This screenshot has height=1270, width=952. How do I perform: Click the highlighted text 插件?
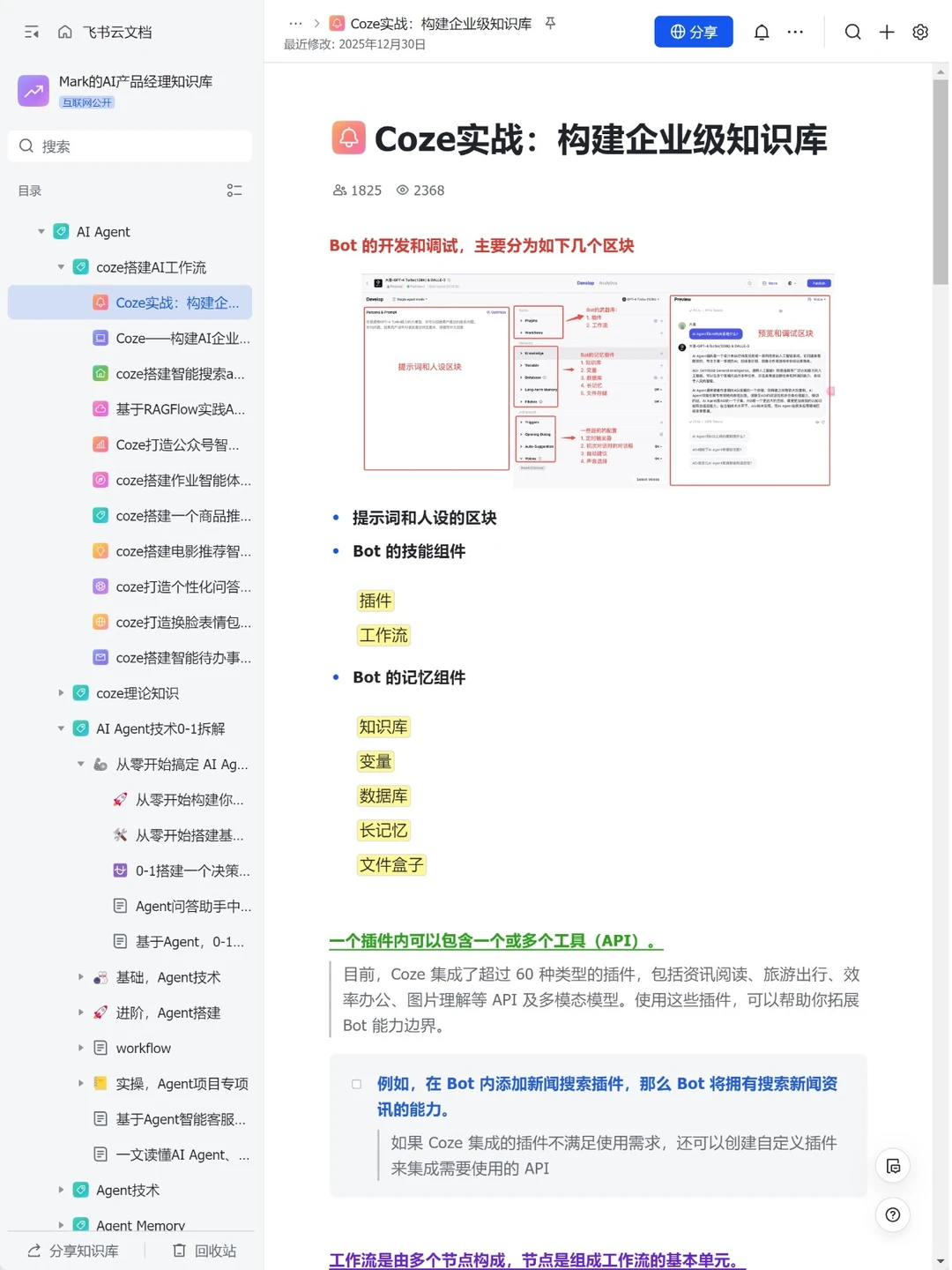(x=375, y=601)
